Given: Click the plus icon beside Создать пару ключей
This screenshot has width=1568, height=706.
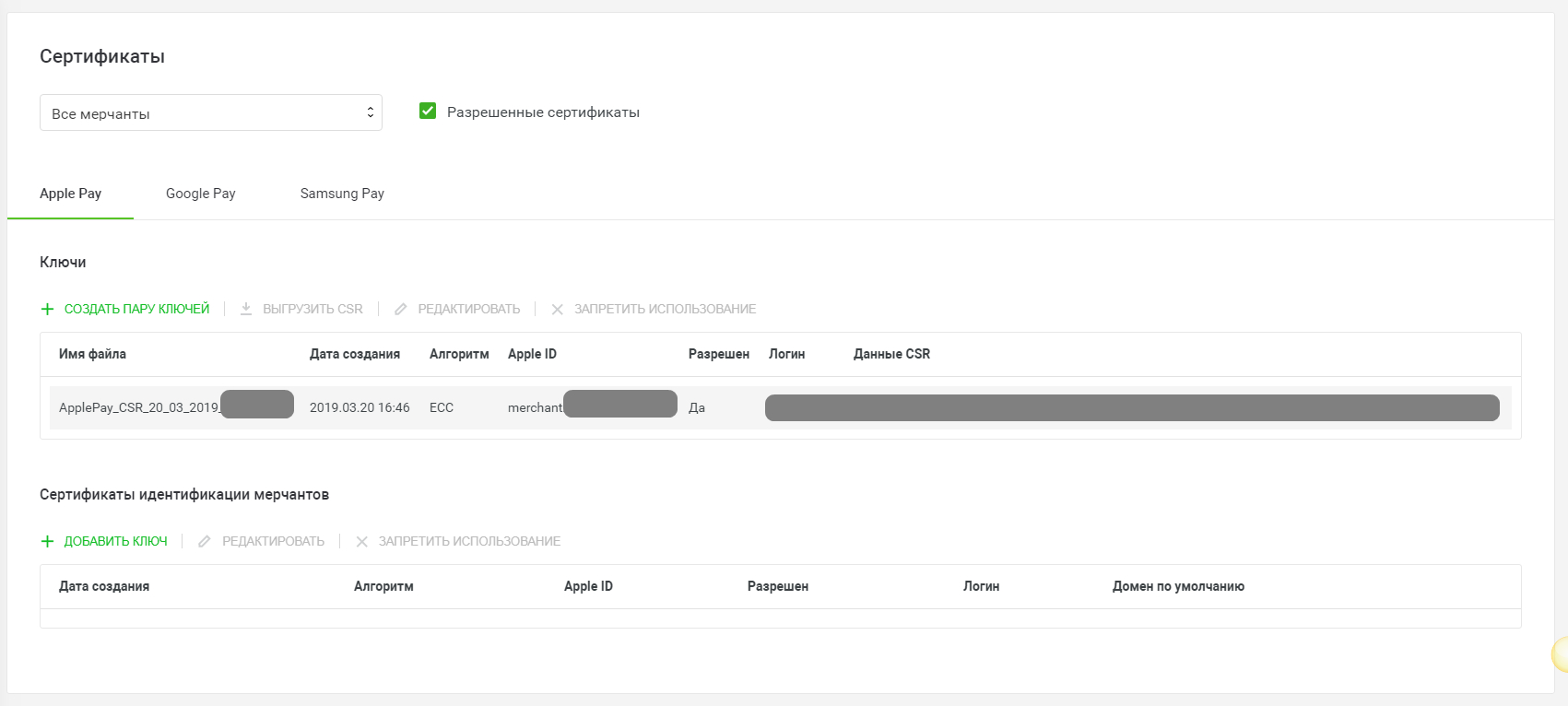Looking at the screenshot, I should tap(48, 309).
